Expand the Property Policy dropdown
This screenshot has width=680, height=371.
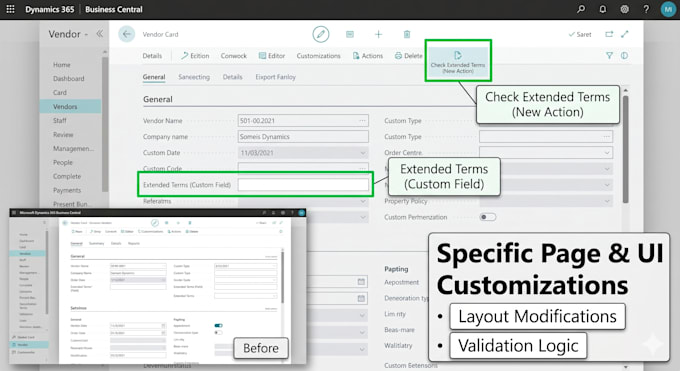pyautogui.click(x=607, y=201)
